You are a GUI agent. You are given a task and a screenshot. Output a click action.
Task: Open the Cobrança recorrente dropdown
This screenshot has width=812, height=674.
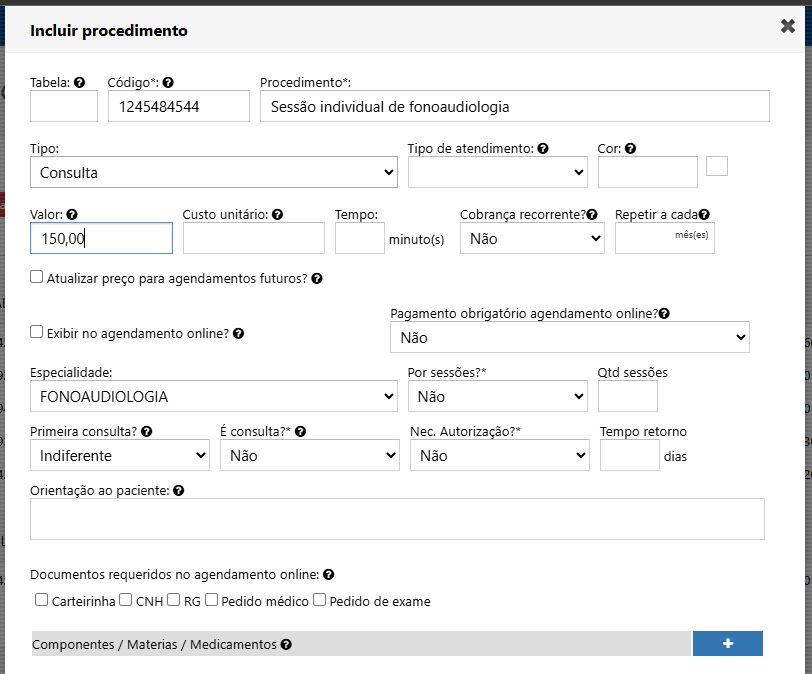[x=532, y=238]
